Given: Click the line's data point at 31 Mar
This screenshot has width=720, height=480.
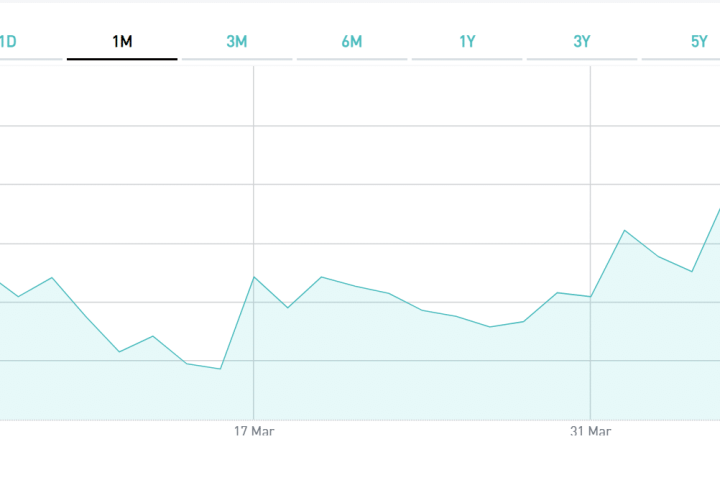Looking at the screenshot, I should 591,297.
